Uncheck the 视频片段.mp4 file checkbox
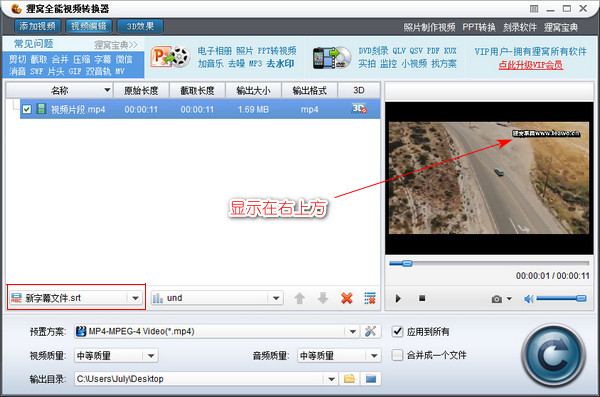 pyautogui.click(x=27, y=109)
